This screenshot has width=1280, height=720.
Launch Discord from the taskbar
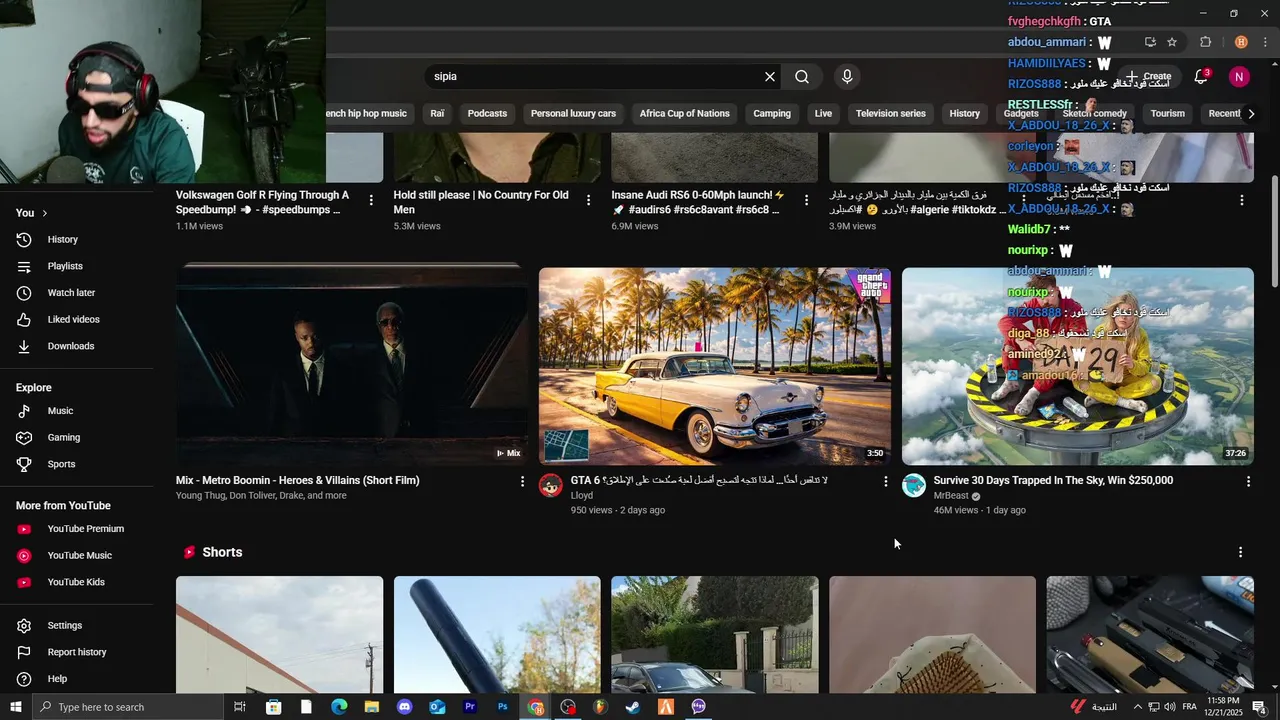404,707
